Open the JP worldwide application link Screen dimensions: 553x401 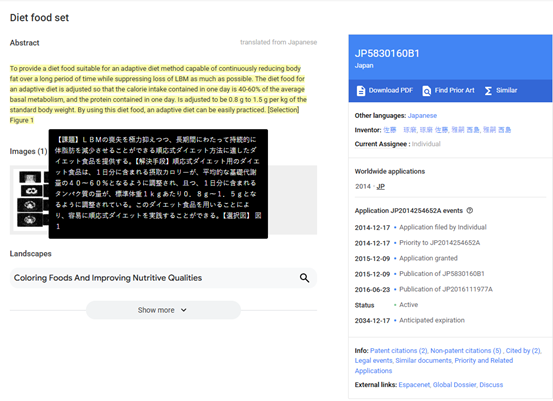coord(381,187)
